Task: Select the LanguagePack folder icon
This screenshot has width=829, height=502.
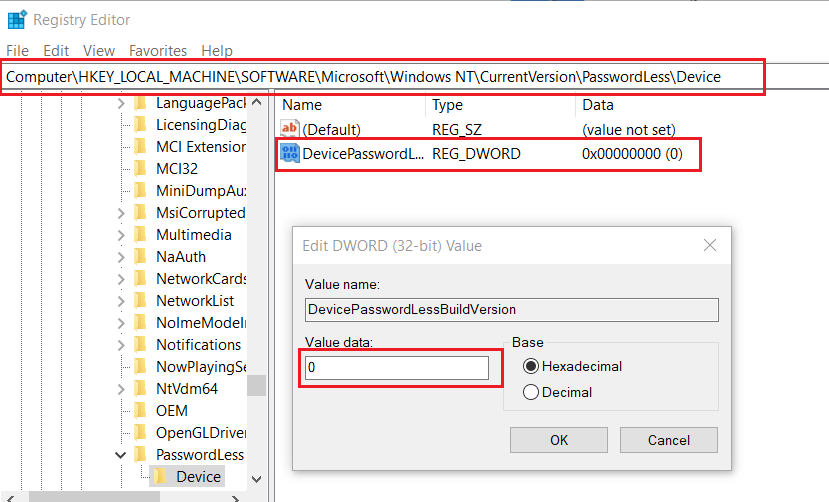Action: (141, 103)
